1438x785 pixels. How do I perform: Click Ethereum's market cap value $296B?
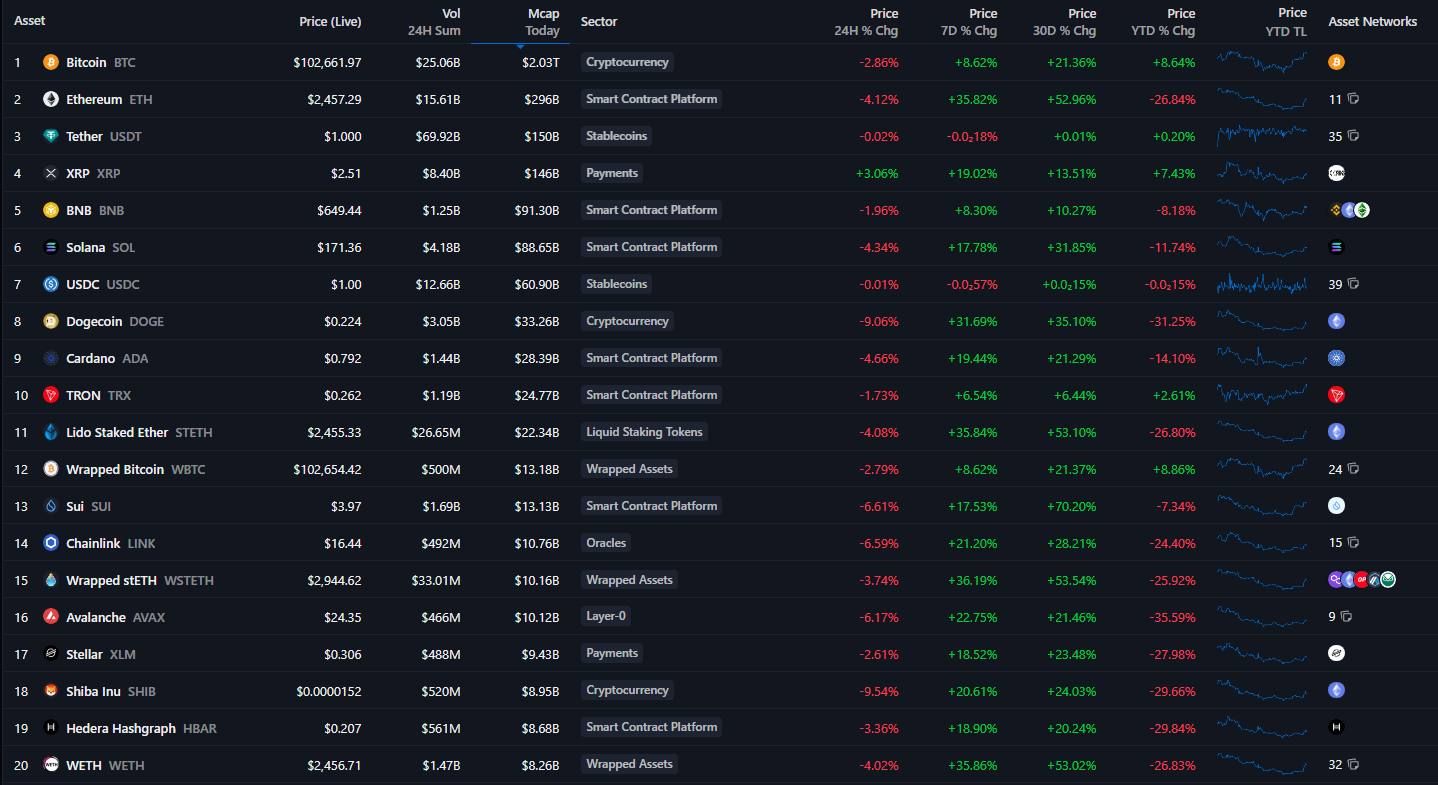pyautogui.click(x=542, y=99)
